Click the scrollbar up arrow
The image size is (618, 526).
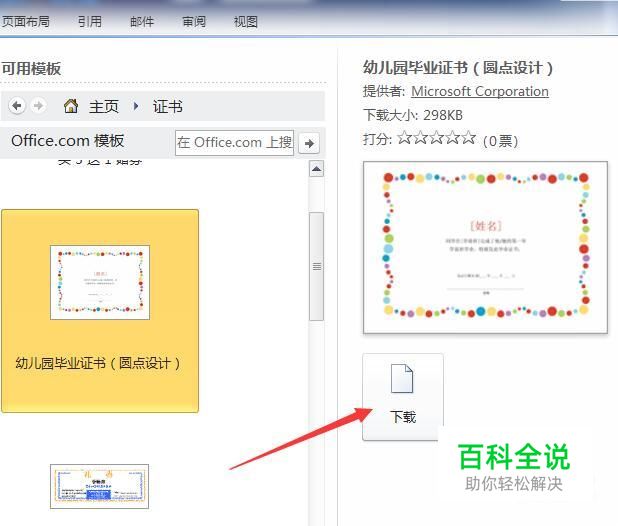pos(316,169)
